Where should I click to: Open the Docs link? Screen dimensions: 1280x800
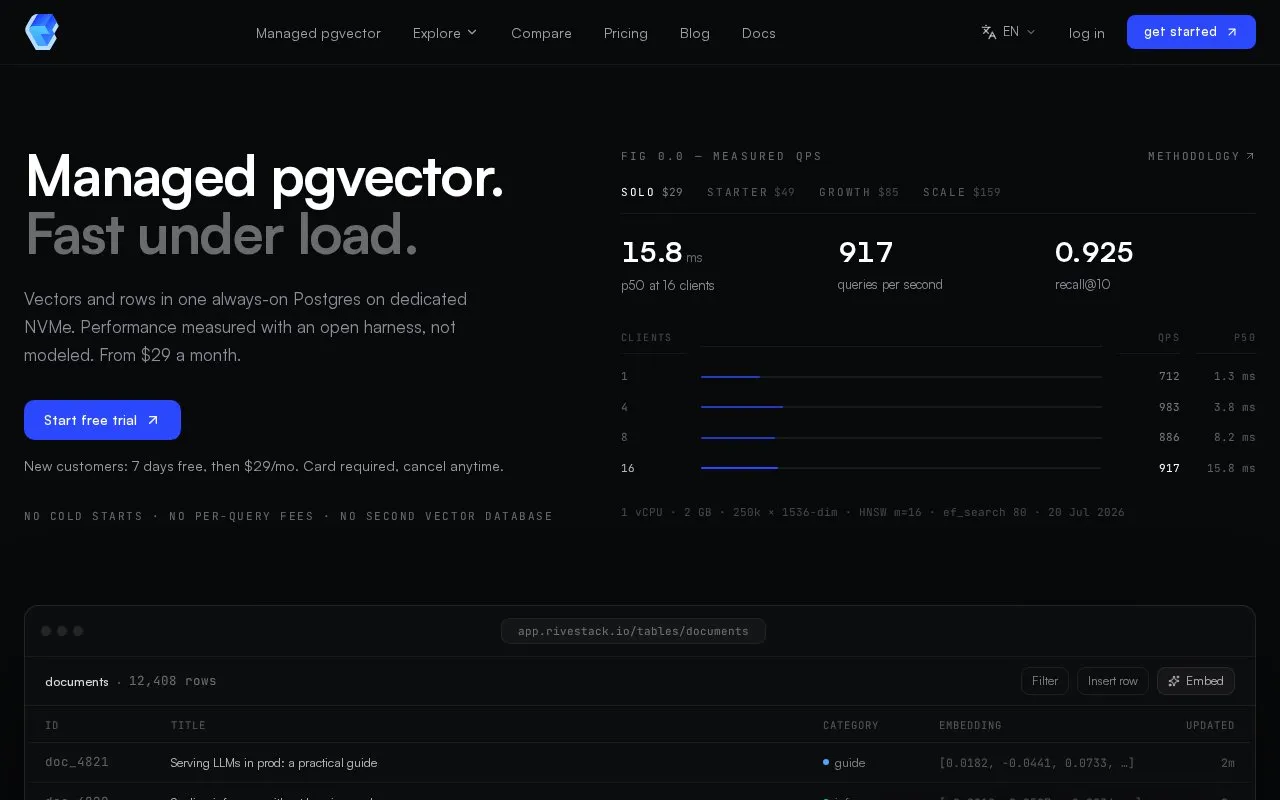click(759, 33)
